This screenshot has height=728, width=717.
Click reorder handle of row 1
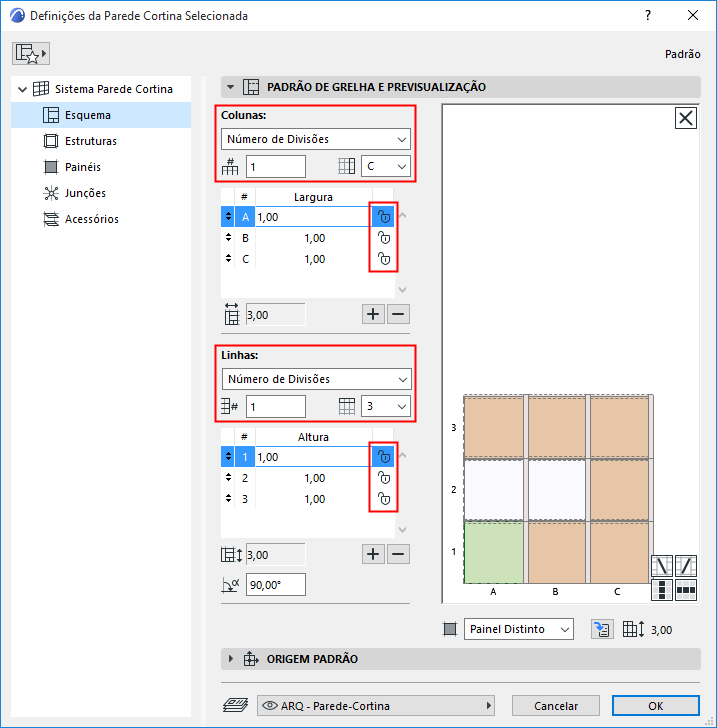228,457
